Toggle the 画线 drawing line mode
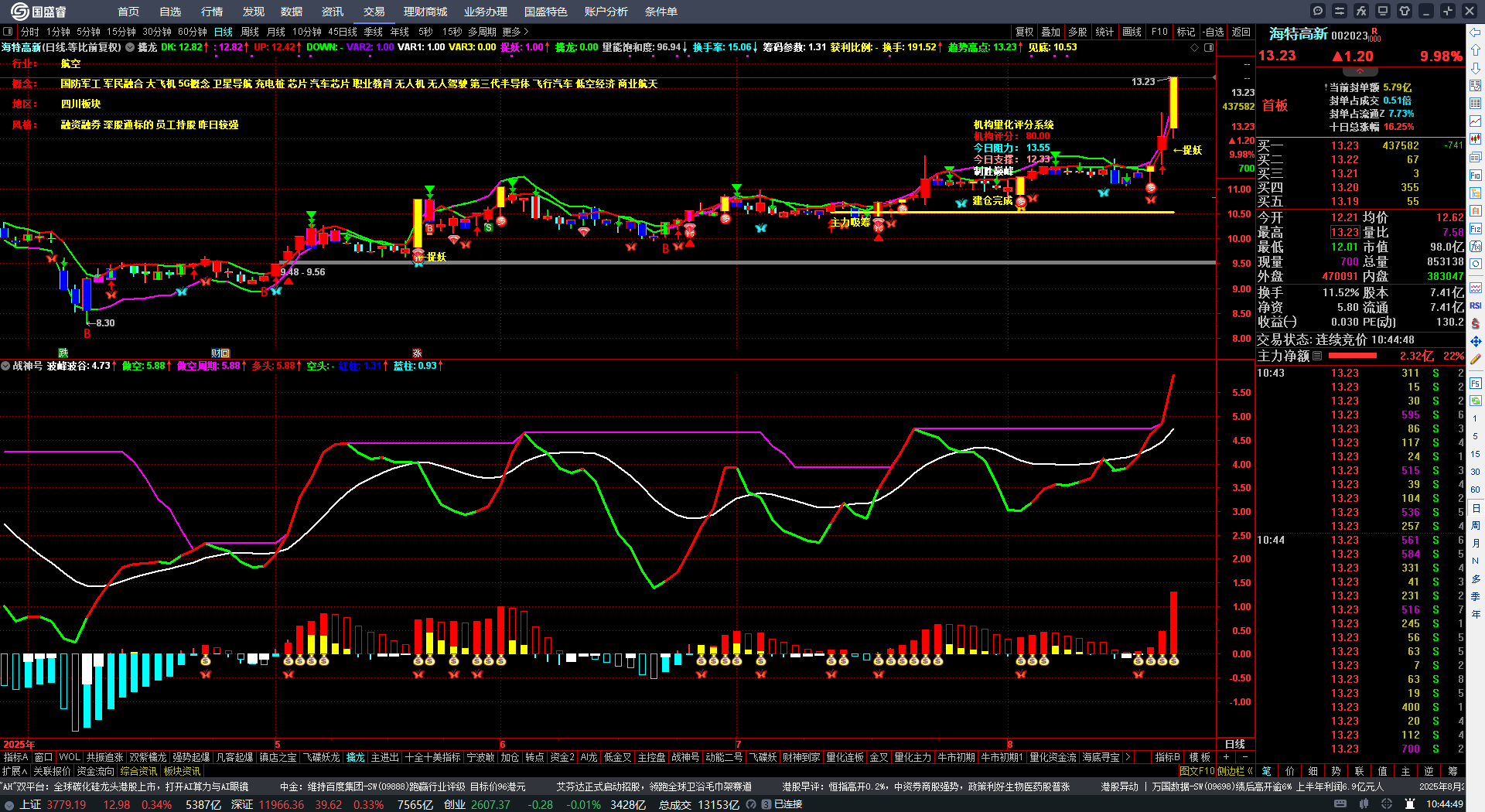Viewport: 1485px width, 812px height. coord(1132,32)
